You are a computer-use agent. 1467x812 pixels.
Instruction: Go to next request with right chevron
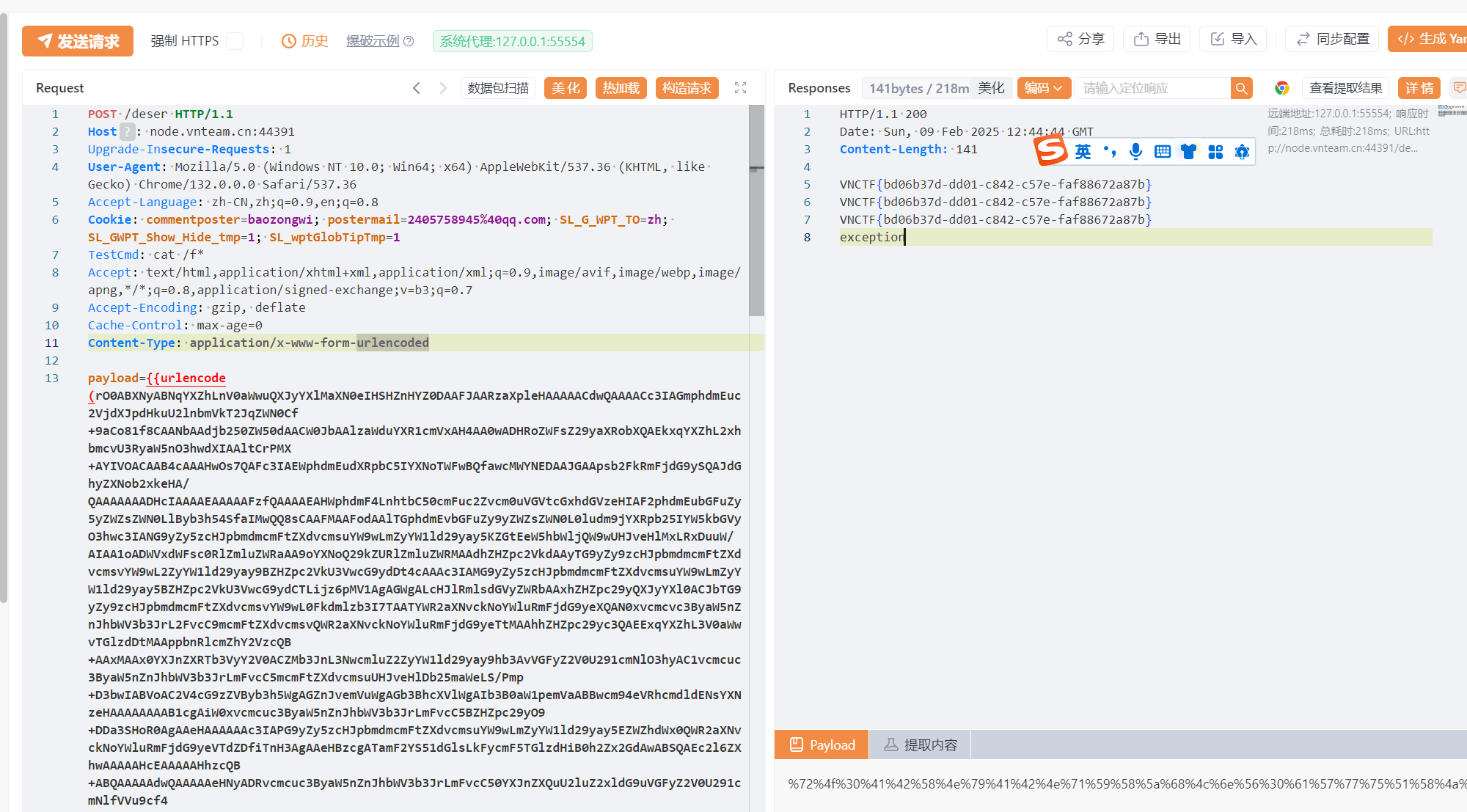(x=443, y=88)
